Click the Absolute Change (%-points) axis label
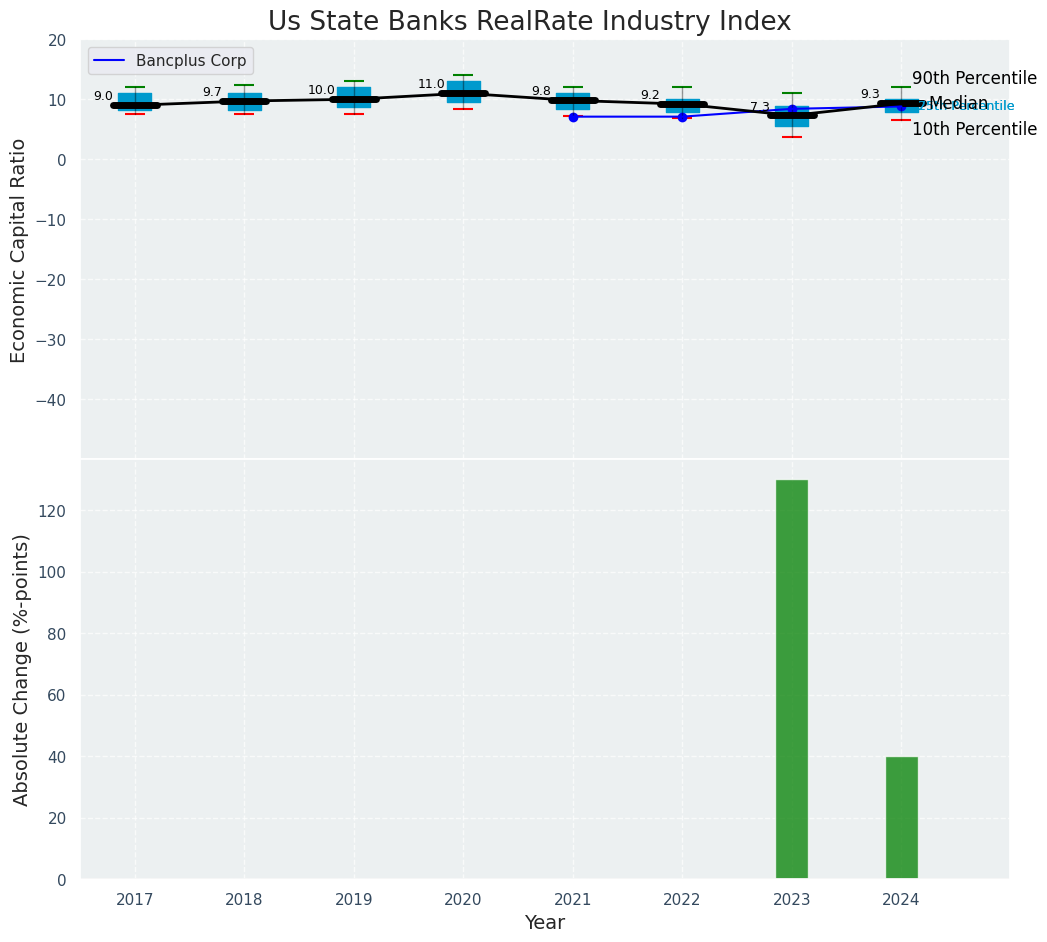The height and width of the screenshot is (942, 1047). tap(21, 669)
